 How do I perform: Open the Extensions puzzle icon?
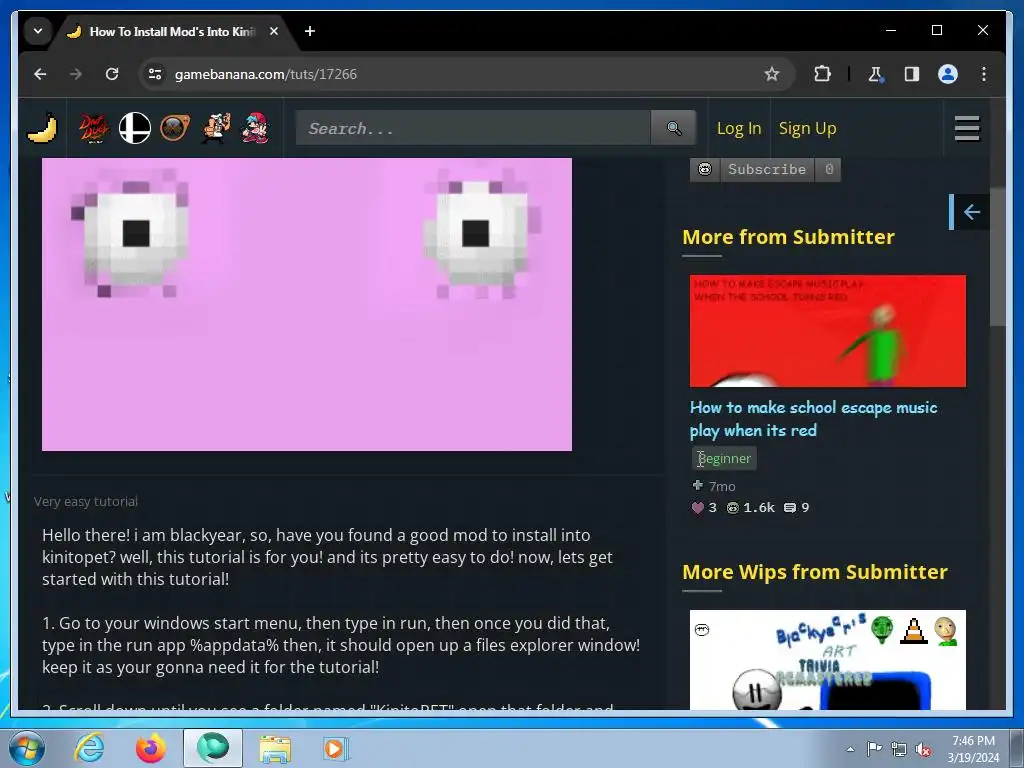[x=822, y=74]
